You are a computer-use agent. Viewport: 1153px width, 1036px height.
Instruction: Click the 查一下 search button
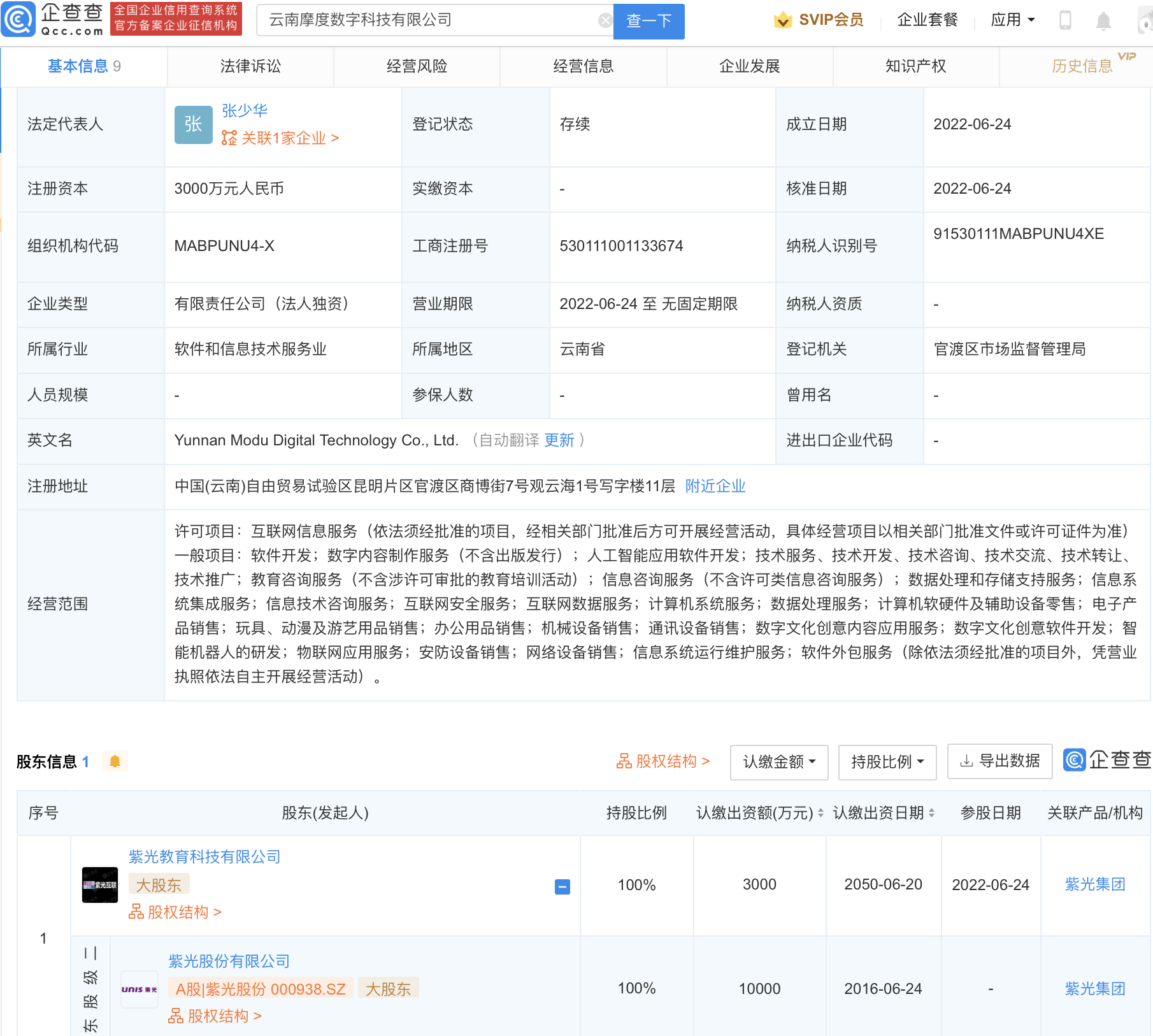[x=648, y=21]
